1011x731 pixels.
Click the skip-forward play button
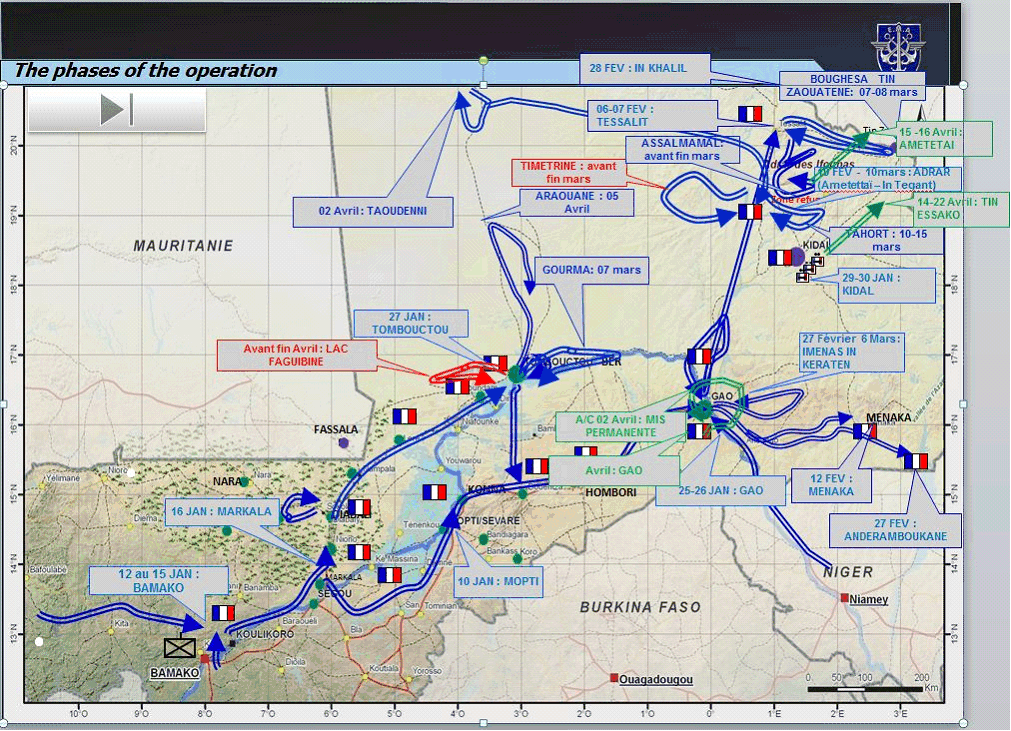[x=117, y=110]
